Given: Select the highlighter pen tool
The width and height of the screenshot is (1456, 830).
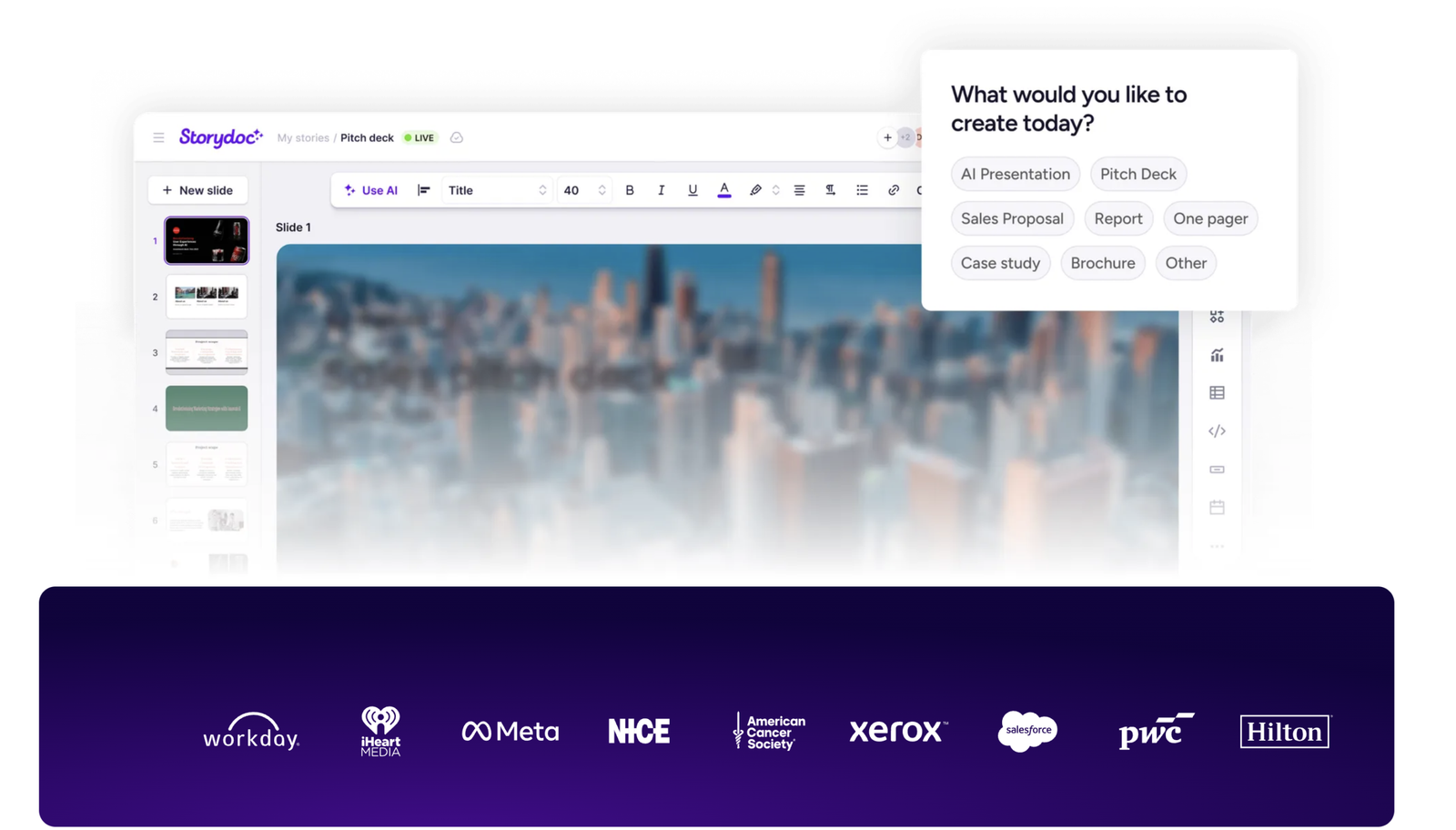Looking at the screenshot, I should (x=755, y=190).
